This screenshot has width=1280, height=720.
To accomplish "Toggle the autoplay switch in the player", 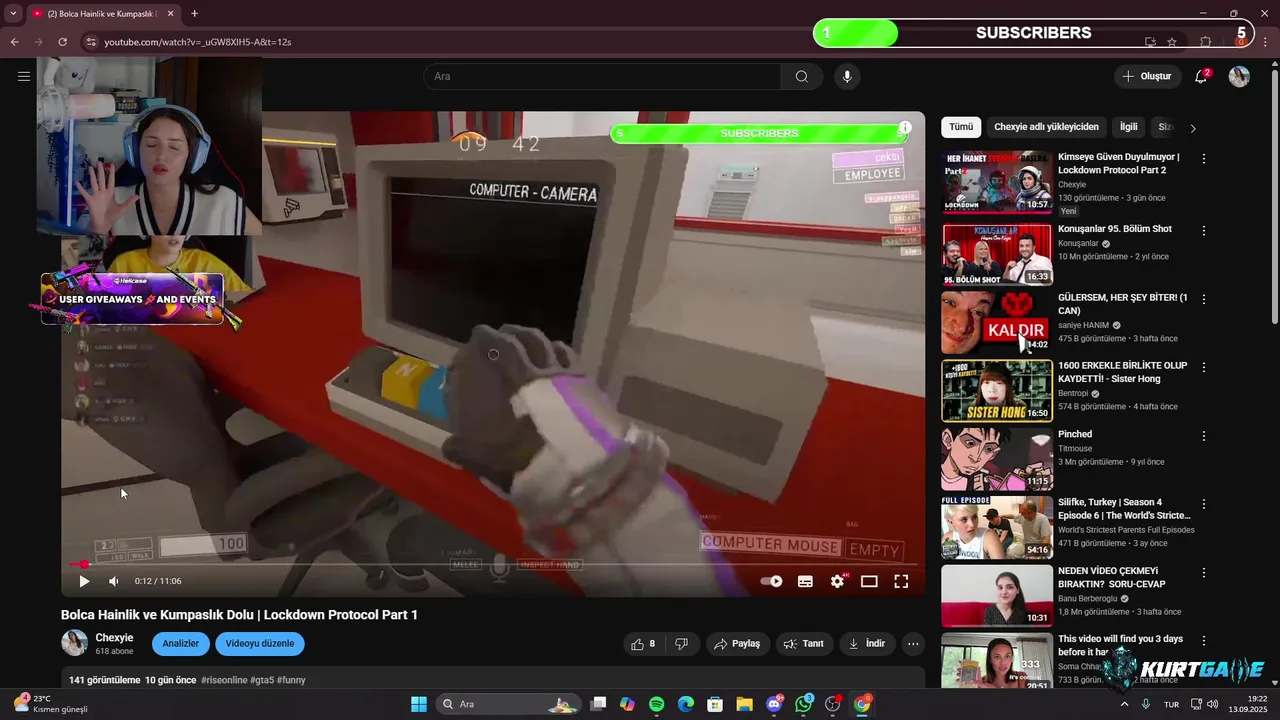I will click(771, 581).
